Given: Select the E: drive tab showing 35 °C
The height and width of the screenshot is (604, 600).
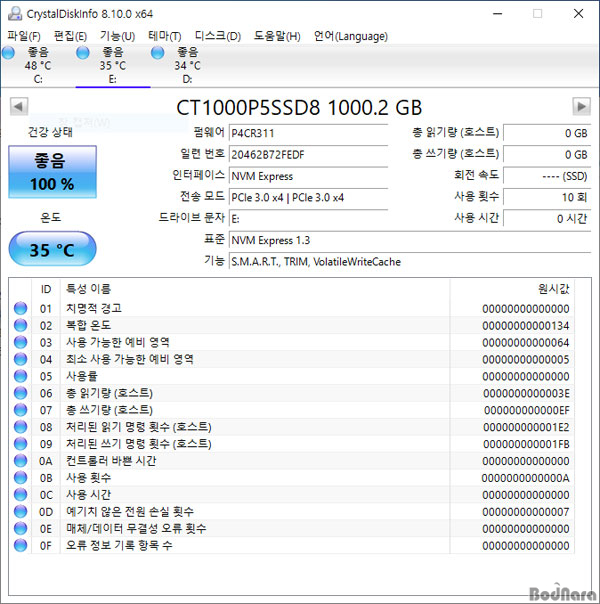Looking at the screenshot, I should tap(112, 65).
